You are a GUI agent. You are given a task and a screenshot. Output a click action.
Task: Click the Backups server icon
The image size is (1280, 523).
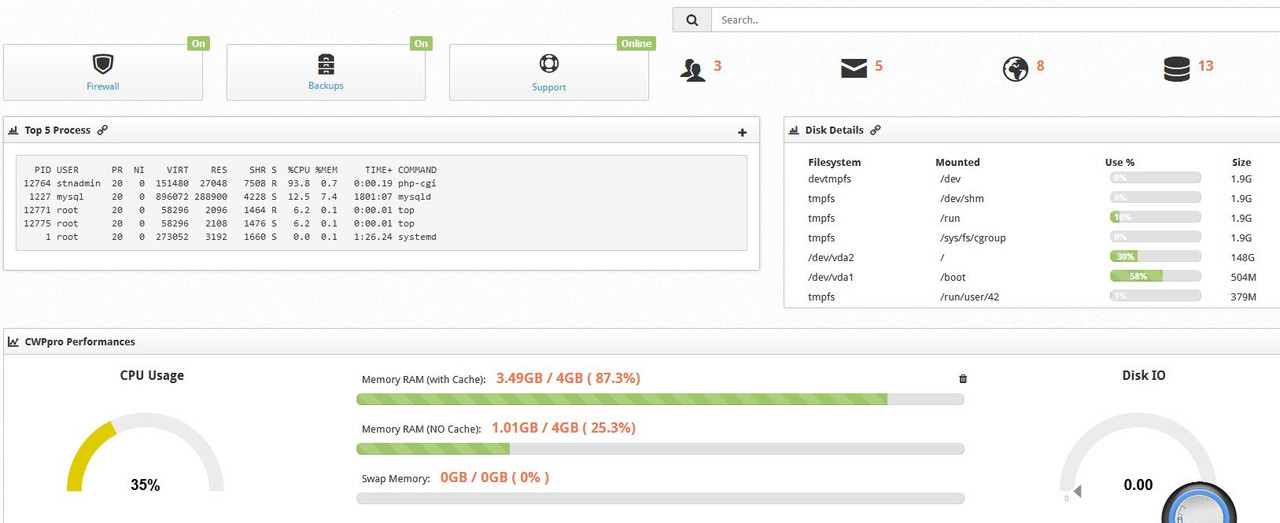[x=326, y=64]
